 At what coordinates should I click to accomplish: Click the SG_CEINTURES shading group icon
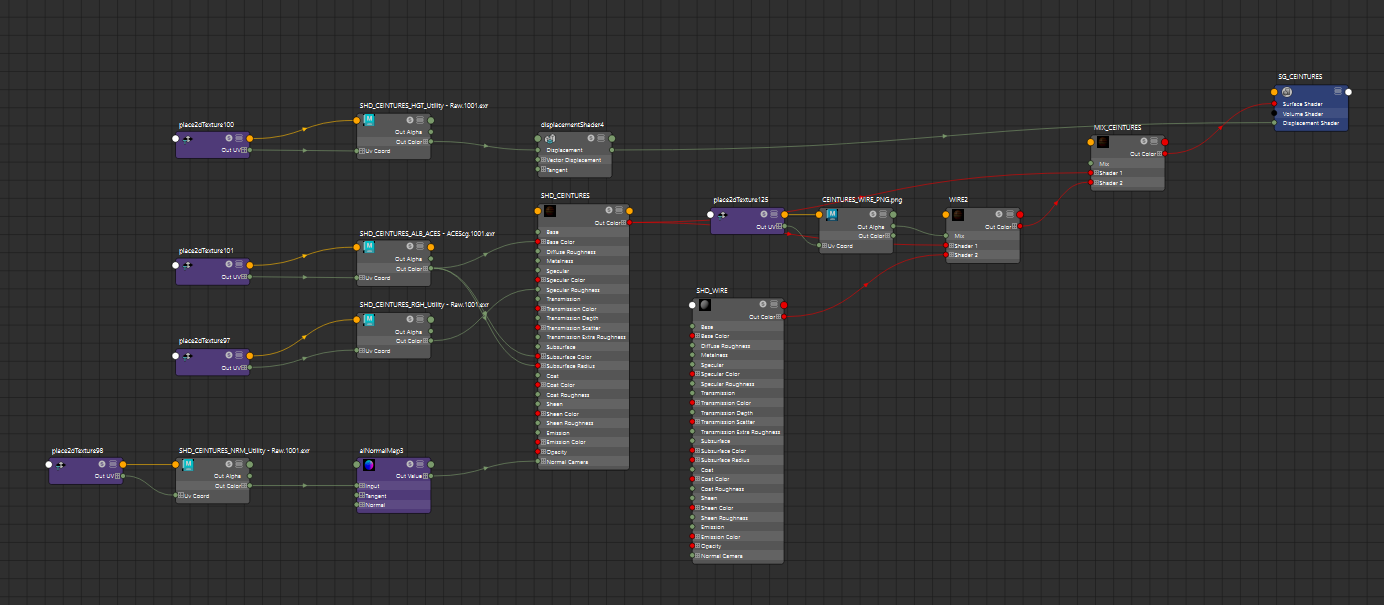click(x=1287, y=92)
